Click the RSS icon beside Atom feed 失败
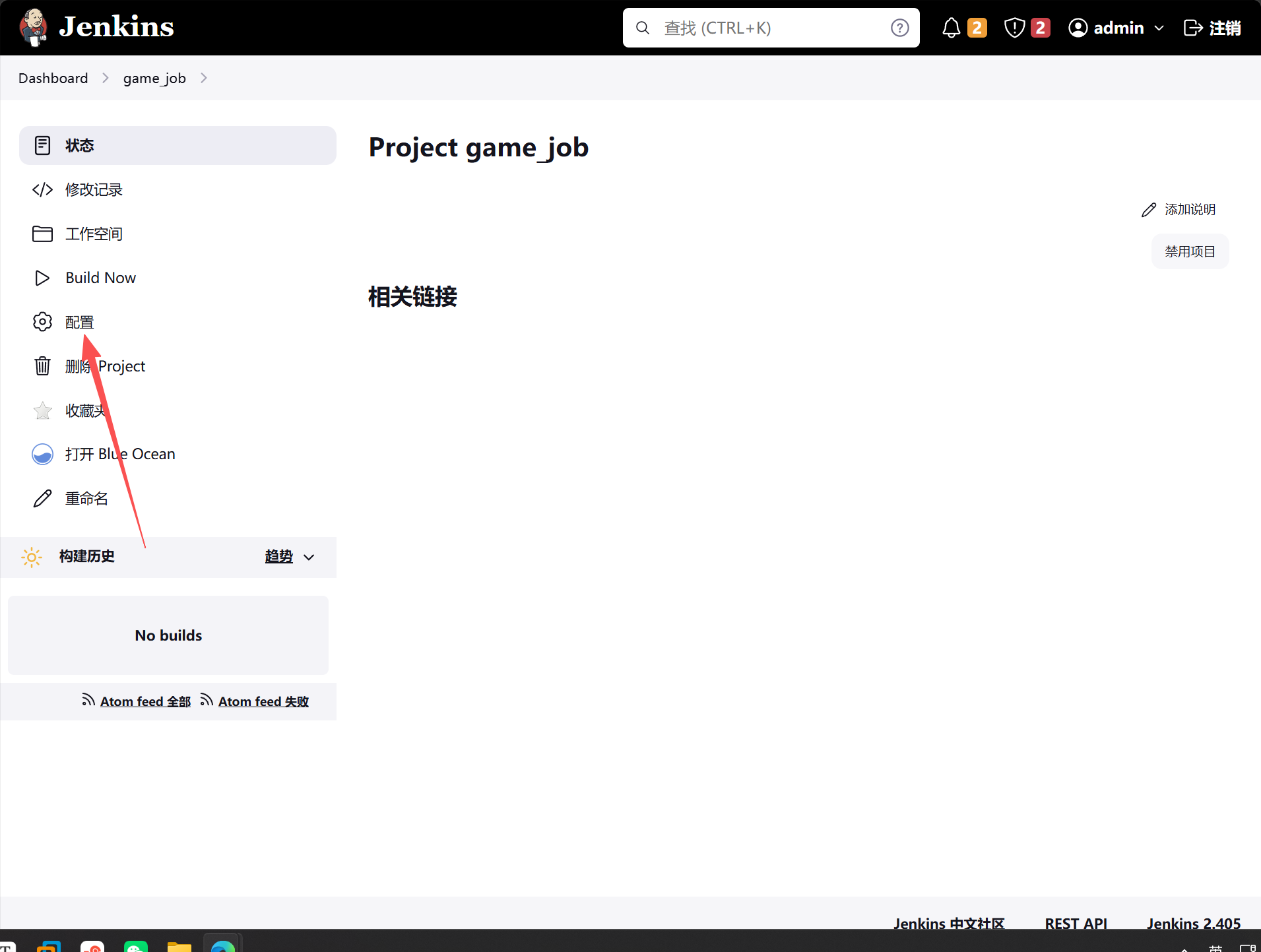Screen dimensions: 1261x952 click(207, 700)
